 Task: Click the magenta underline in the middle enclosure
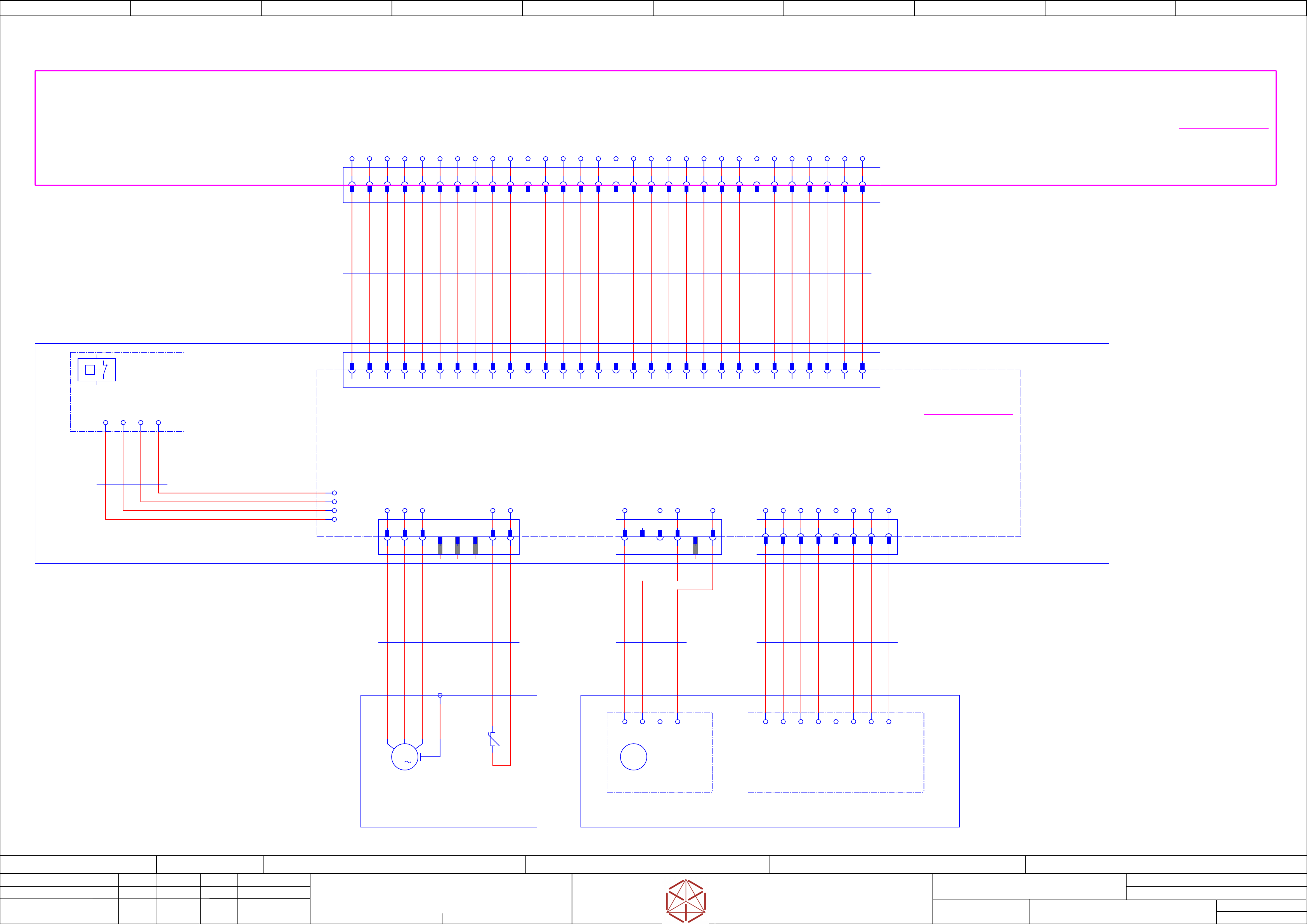[968, 415]
